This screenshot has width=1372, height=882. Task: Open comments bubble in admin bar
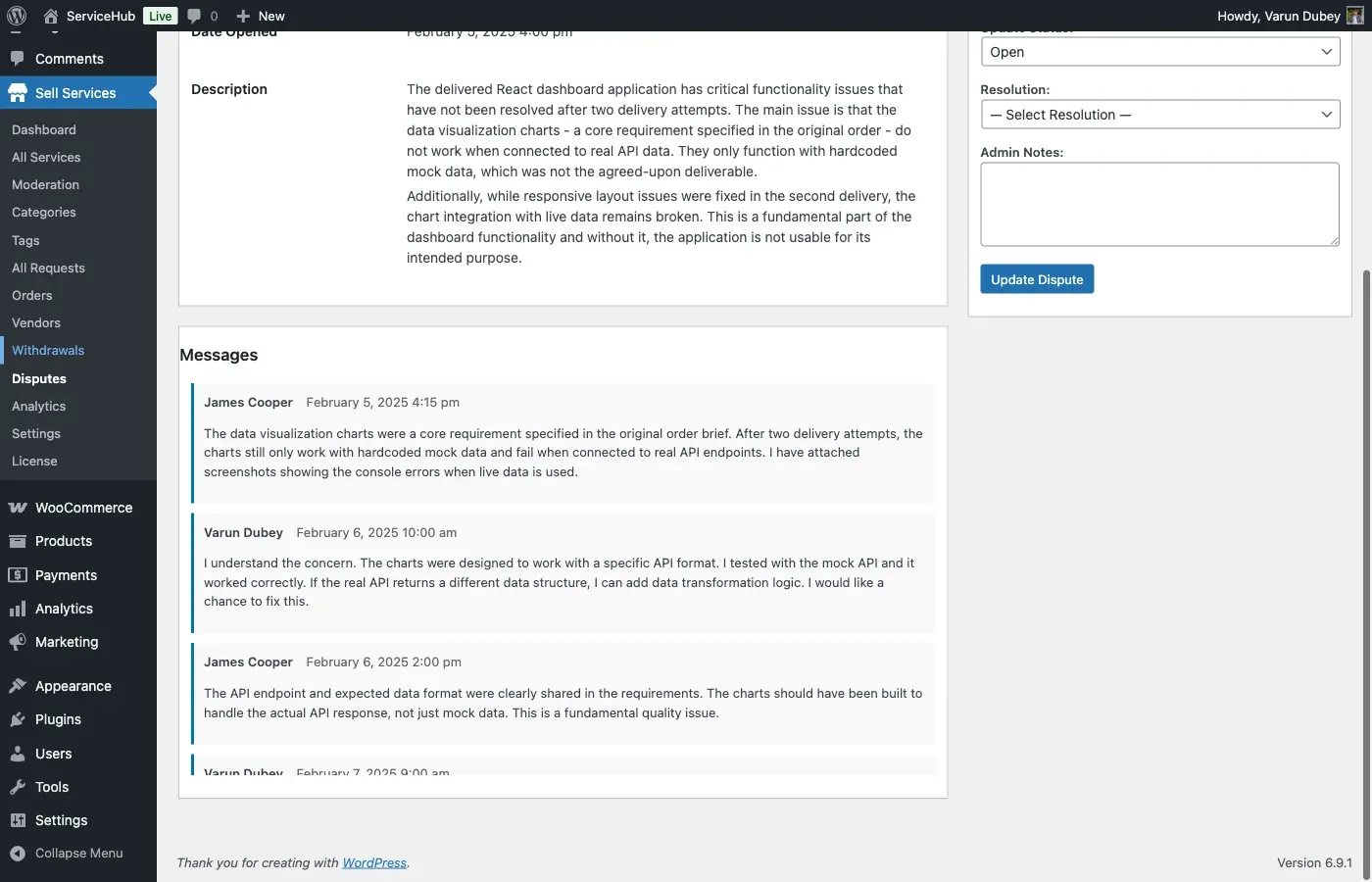point(194,16)
